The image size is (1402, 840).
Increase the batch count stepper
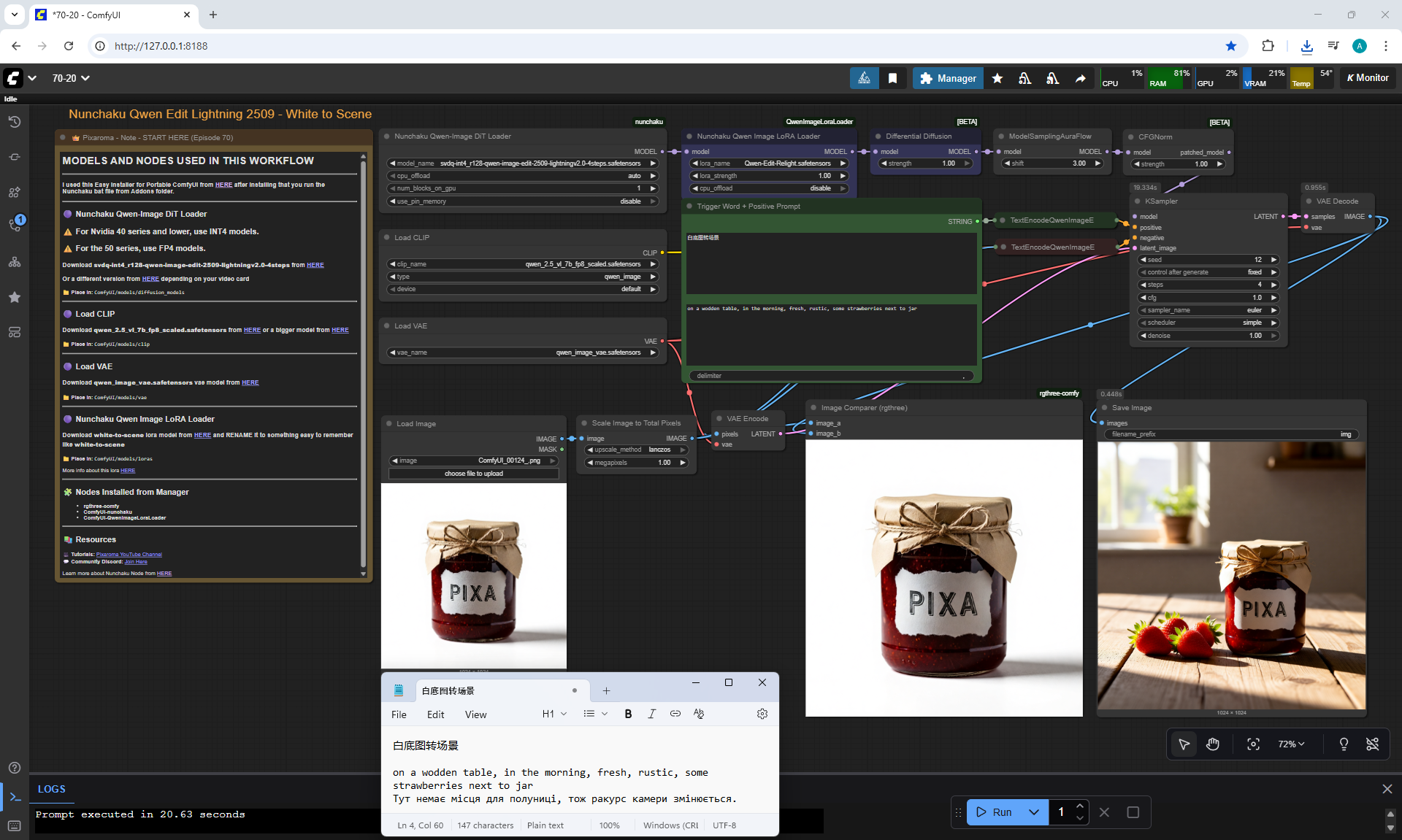pos(1079,806)
